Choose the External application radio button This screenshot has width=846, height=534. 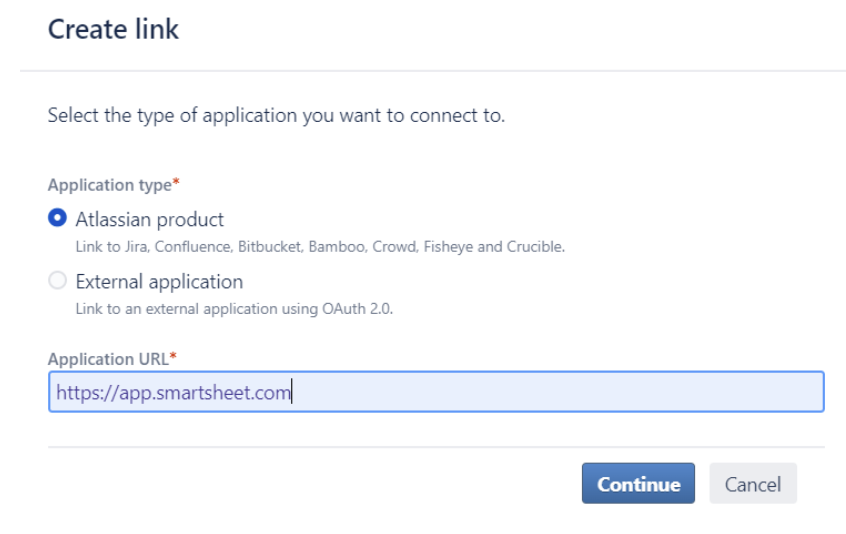click(x=58, y=281)
